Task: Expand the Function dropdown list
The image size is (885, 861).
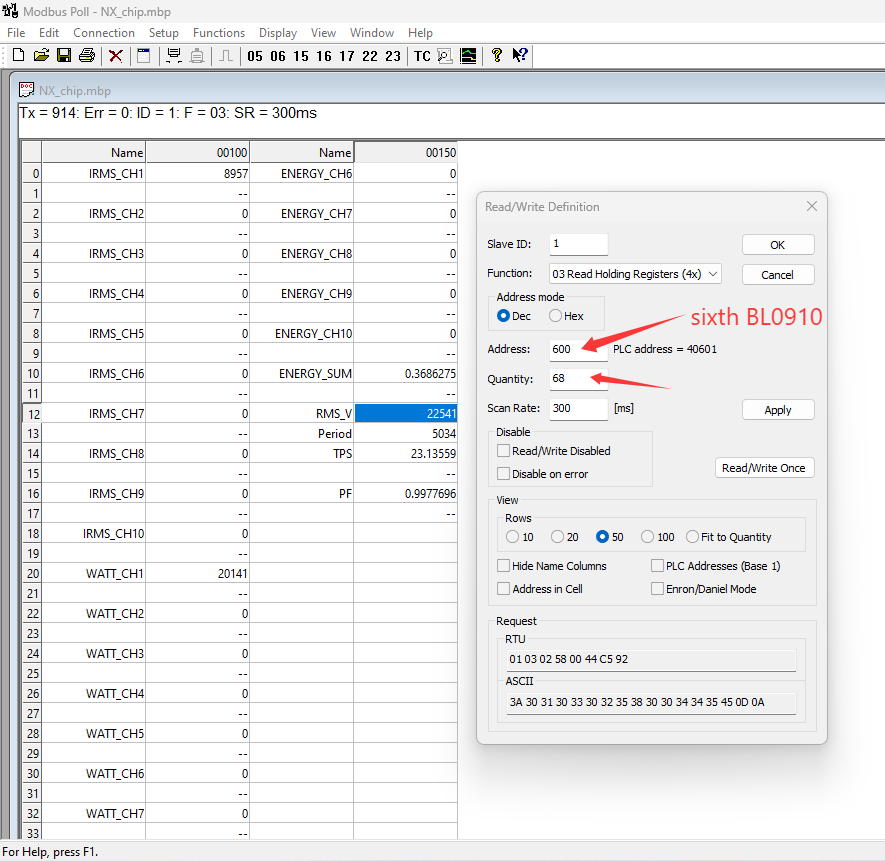Action: pyautogui.click(x=712, y=274)
